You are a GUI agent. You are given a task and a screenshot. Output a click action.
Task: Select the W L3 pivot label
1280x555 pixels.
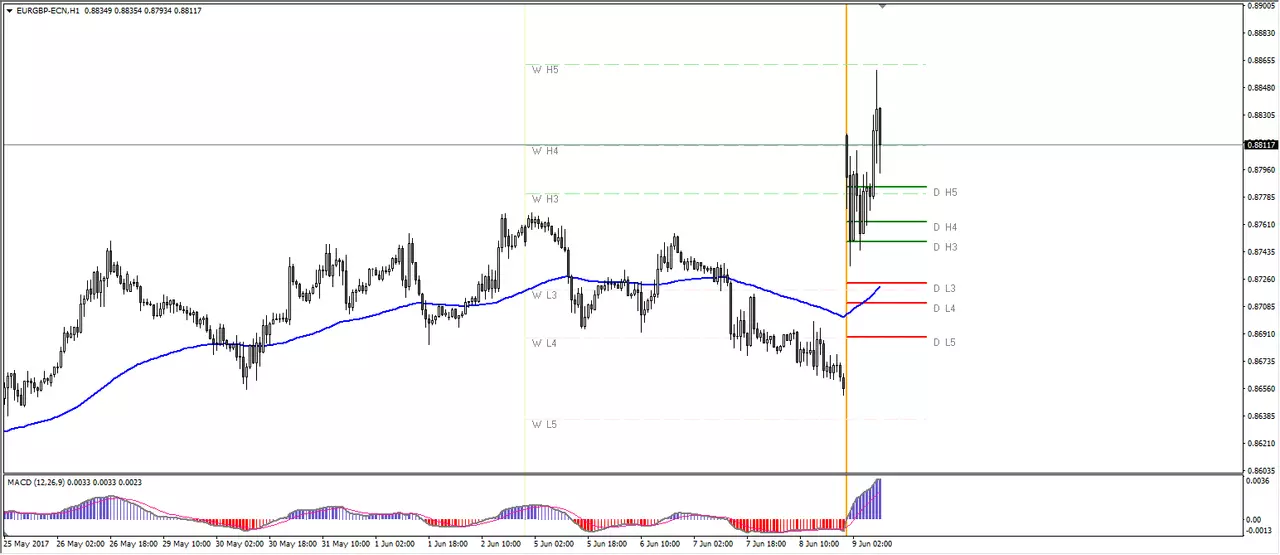pos(544,296)
